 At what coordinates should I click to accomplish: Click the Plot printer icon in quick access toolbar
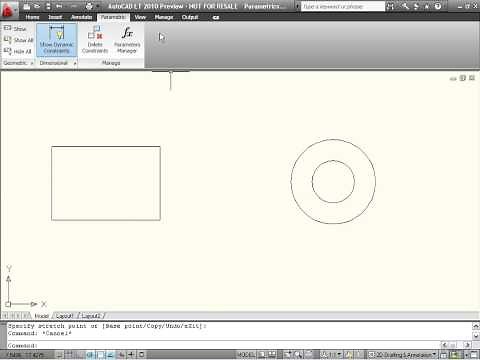[89, 6]
